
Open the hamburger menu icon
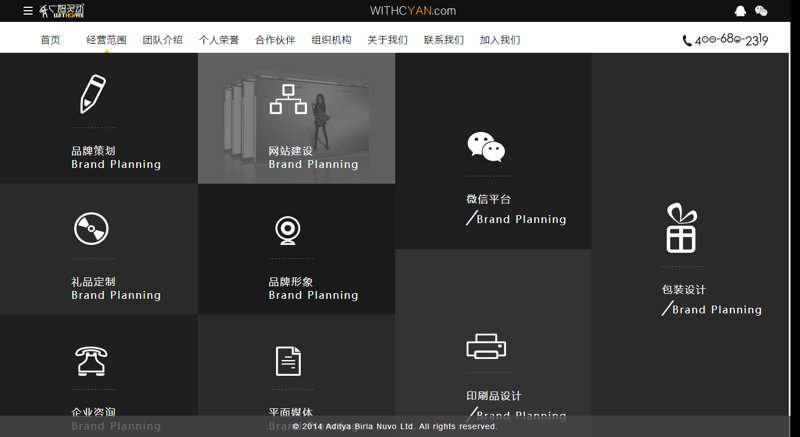(x=28, y=11)
